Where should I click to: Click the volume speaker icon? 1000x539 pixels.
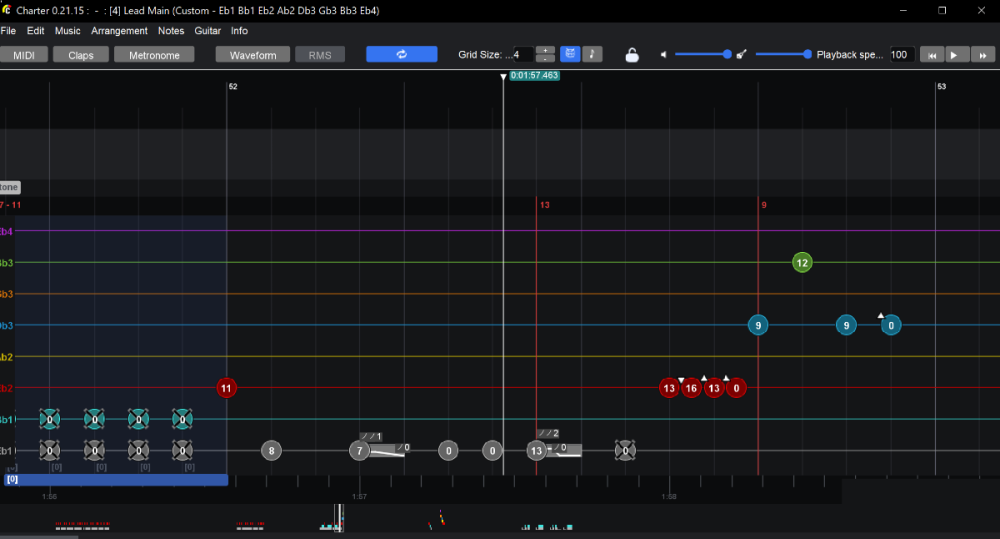(664, 54)
